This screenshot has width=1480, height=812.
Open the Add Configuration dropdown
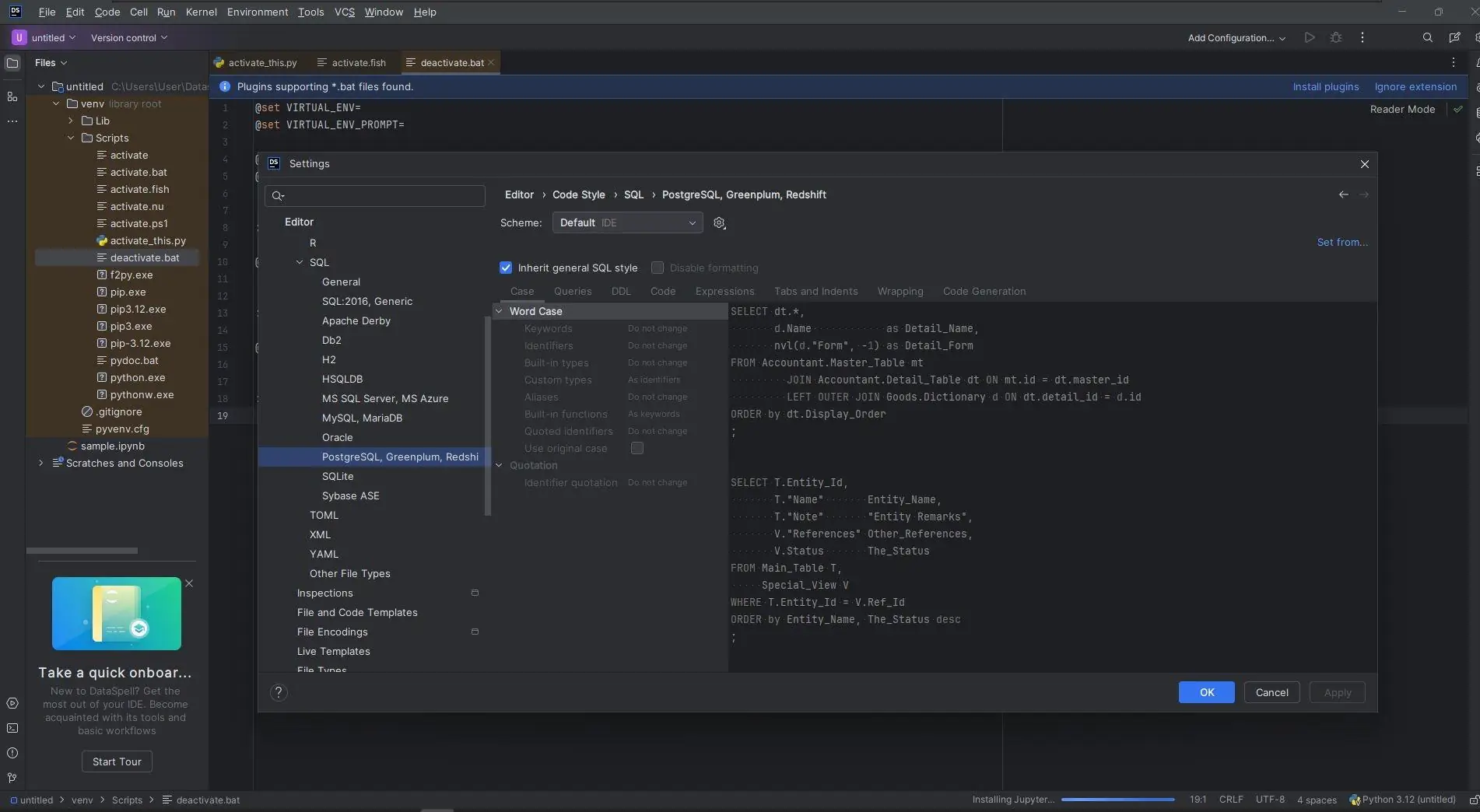pos(1236,38)
